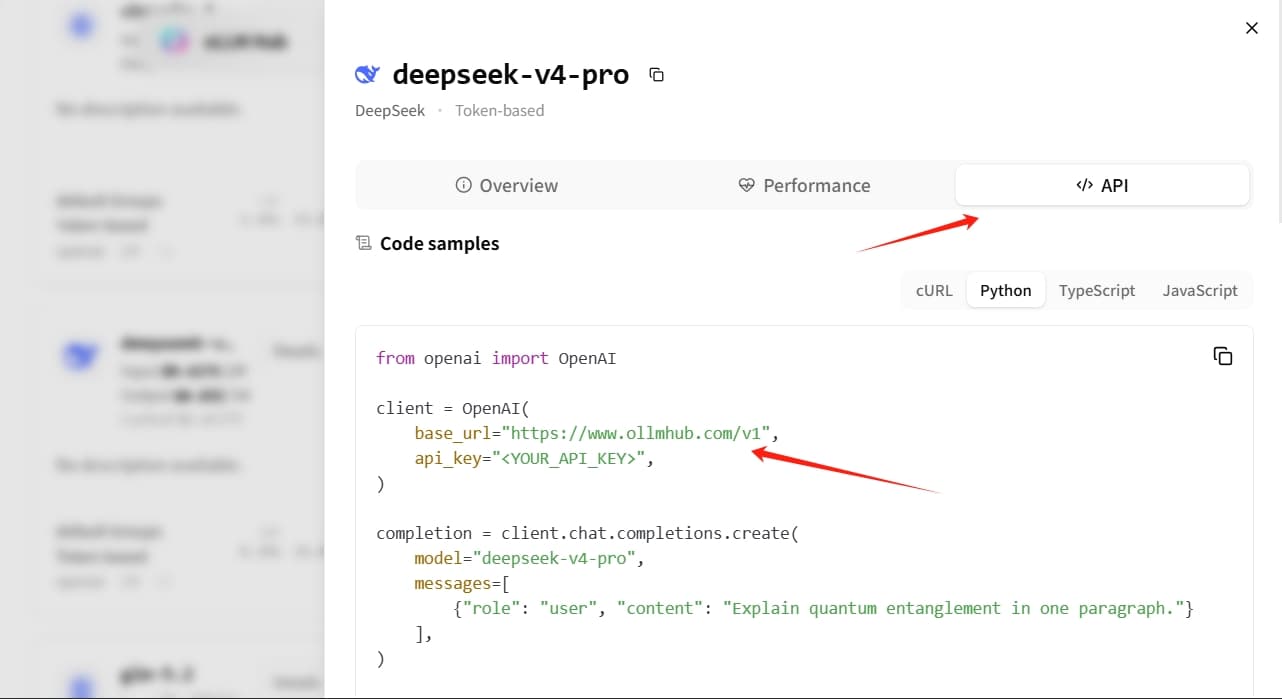The width and height of the screenshot is (1282, 699).
Task: Click the DeepSeek whale logo icon
Action: click(367, 74)
